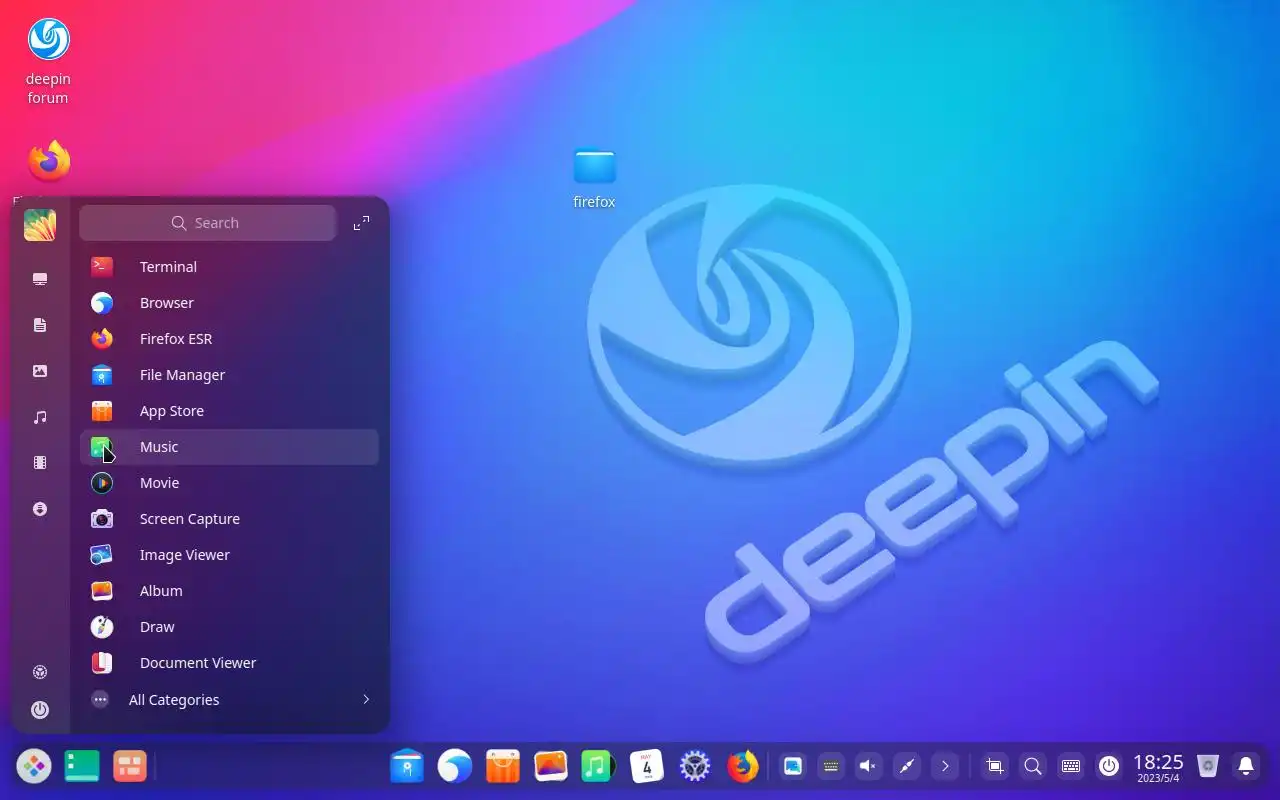
Task: Click the launcher sidebar power button
Action: [x=40, y=710]
